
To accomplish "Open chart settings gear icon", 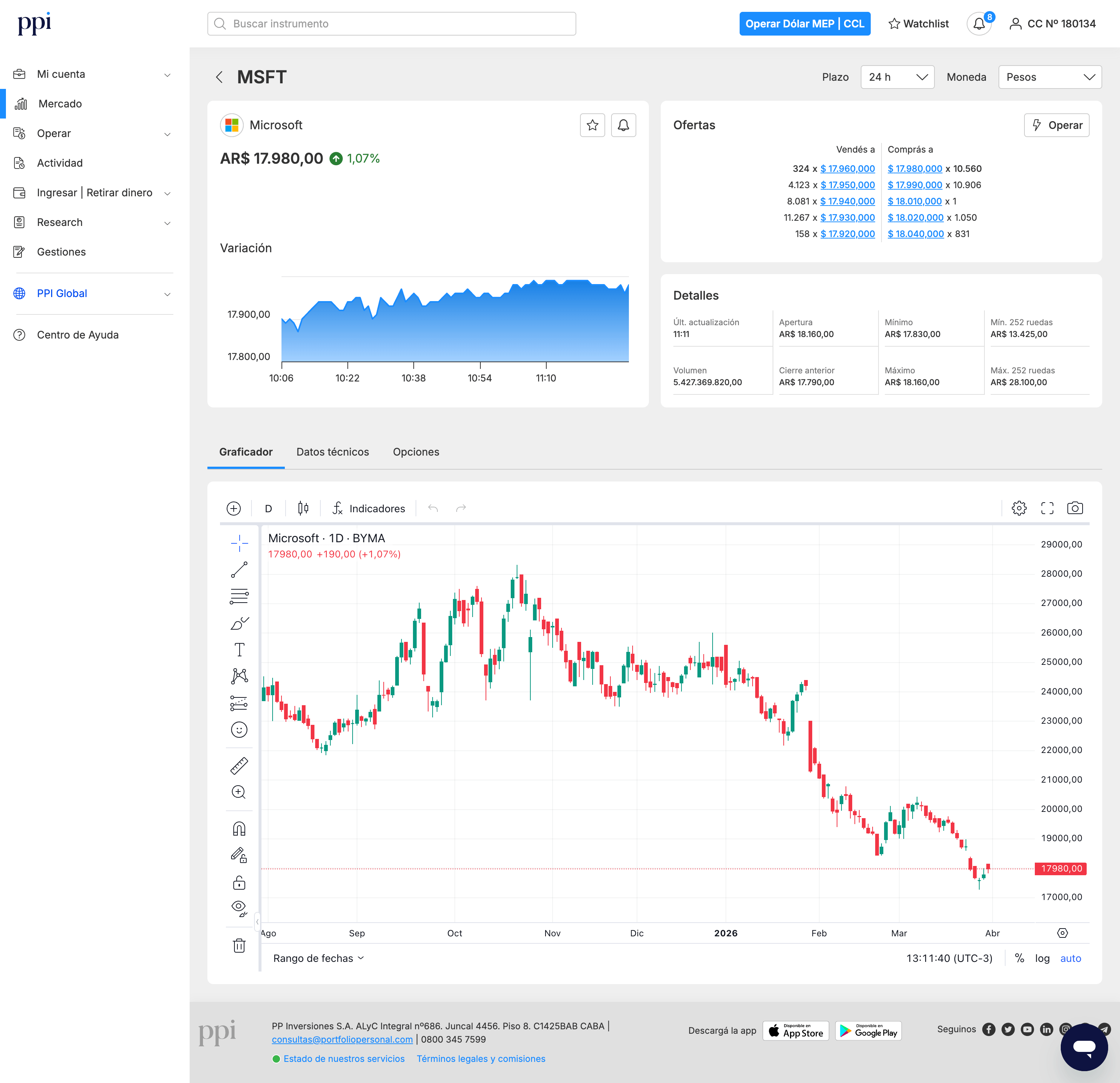I will [x=1019, y=508].
